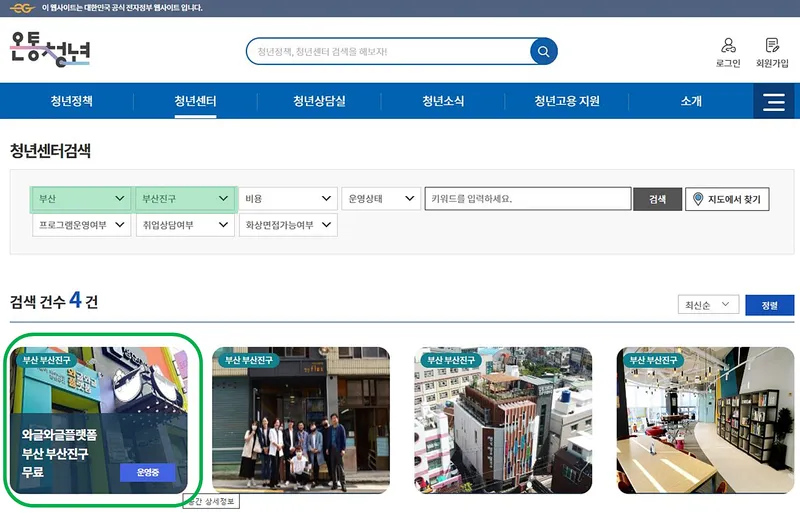Viewport: 800px width, 513px height.
Task: Click the 지도에서 찾기 map pin button
Action: click(x=727, y=199)
